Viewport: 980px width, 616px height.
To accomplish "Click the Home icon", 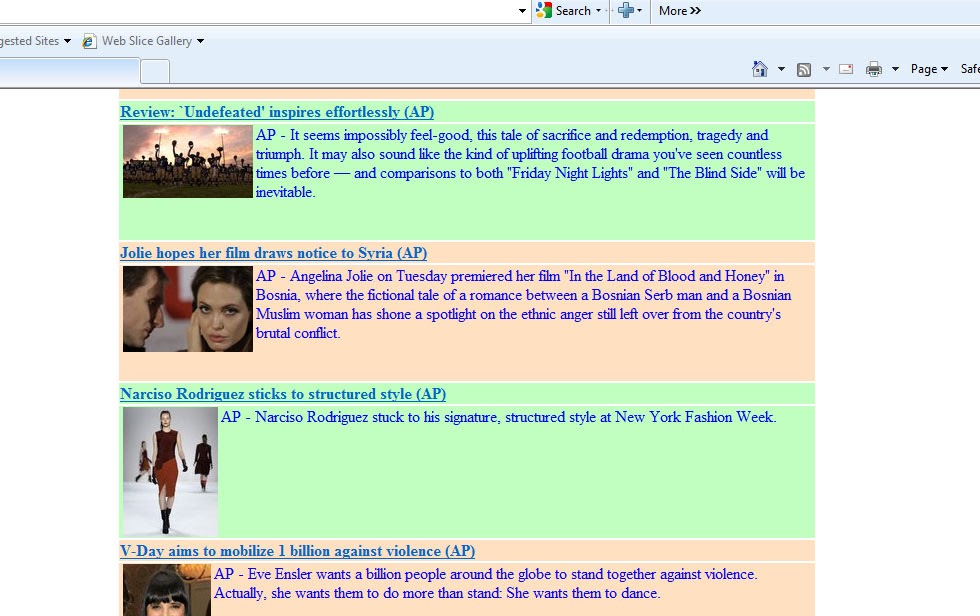I will pos(759,68).
